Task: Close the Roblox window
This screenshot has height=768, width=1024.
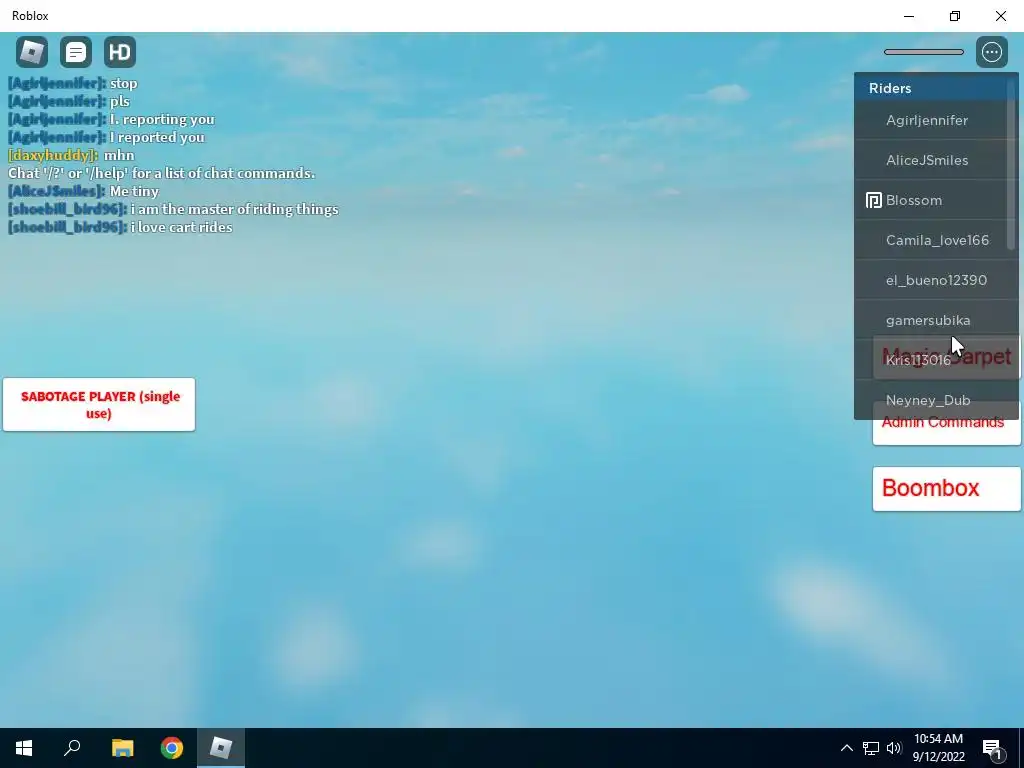Action: pyautogui.click(x=1000, y=16)
